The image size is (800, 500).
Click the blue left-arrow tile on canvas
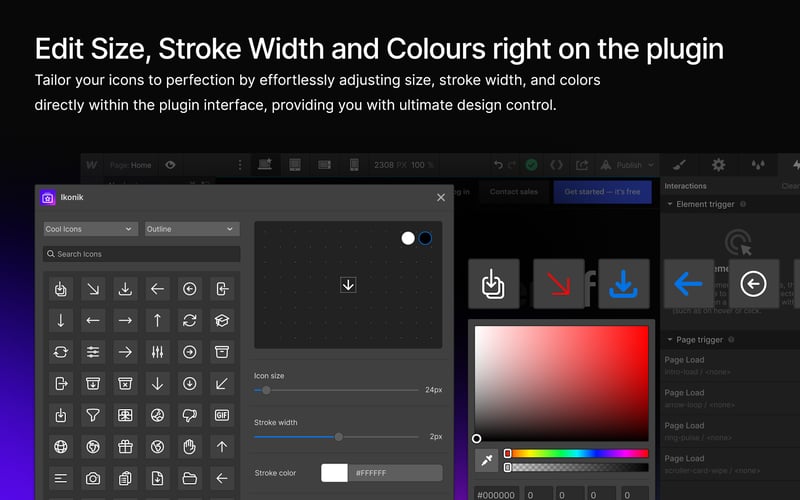pos(689,284)
